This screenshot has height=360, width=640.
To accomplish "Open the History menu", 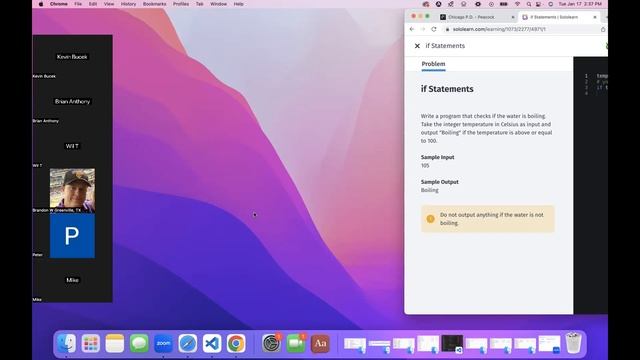I will pos(128,4).
